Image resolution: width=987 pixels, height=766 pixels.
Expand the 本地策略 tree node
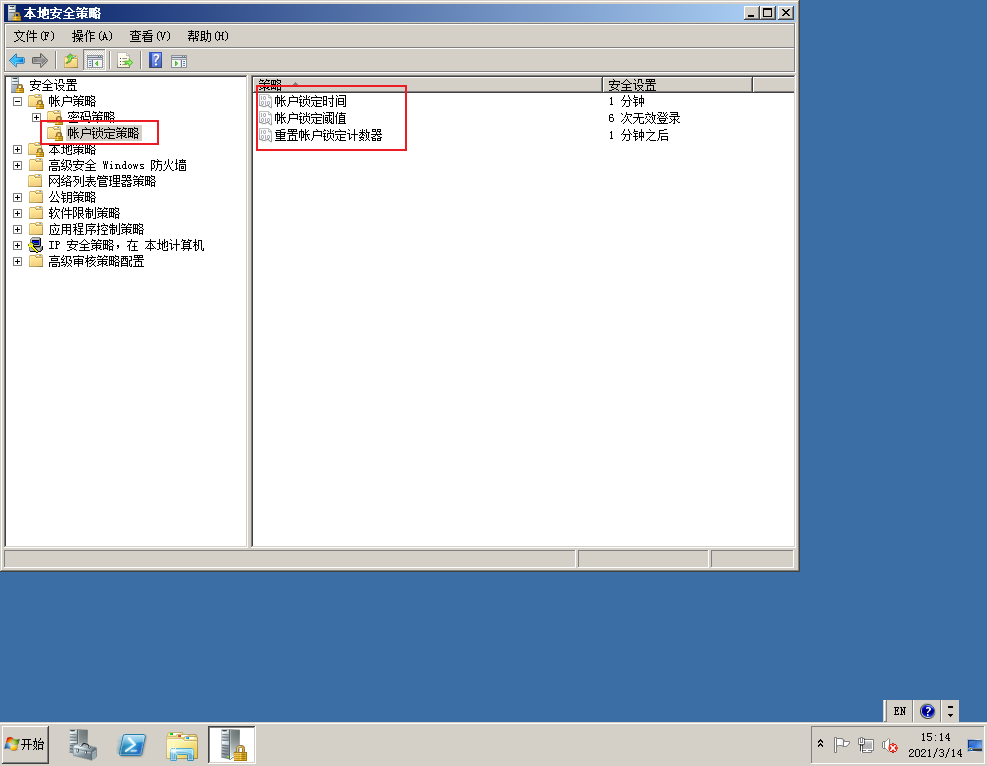tap(19, 148)
